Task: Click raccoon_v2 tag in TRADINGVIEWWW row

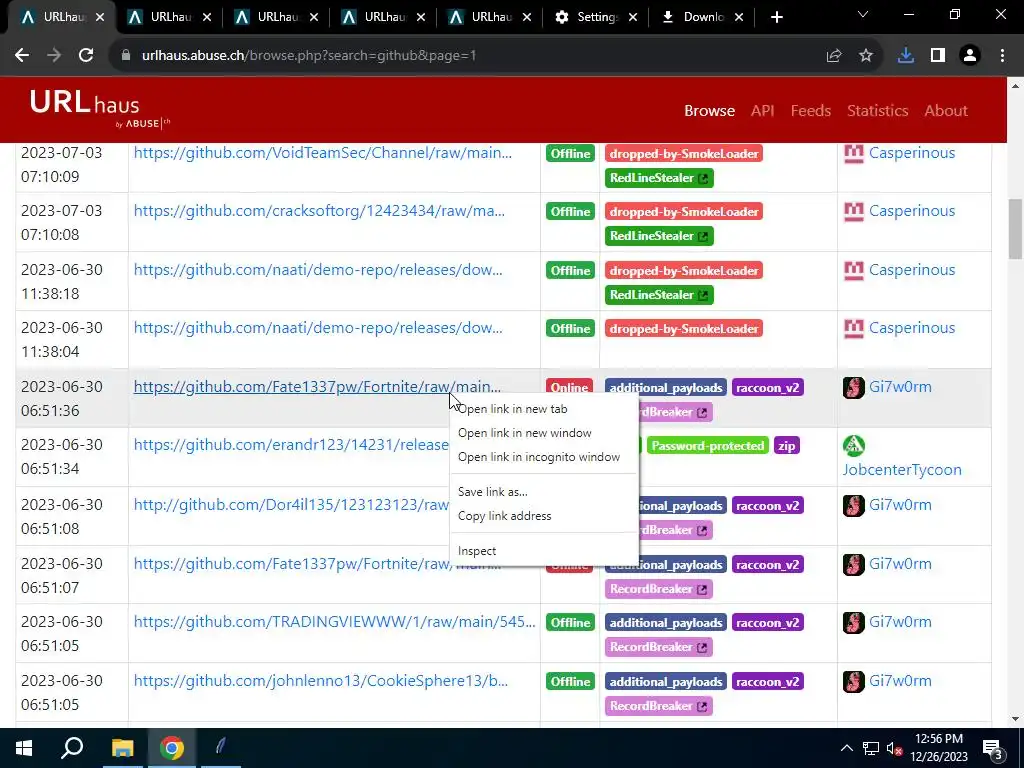Action: point(767,623)
